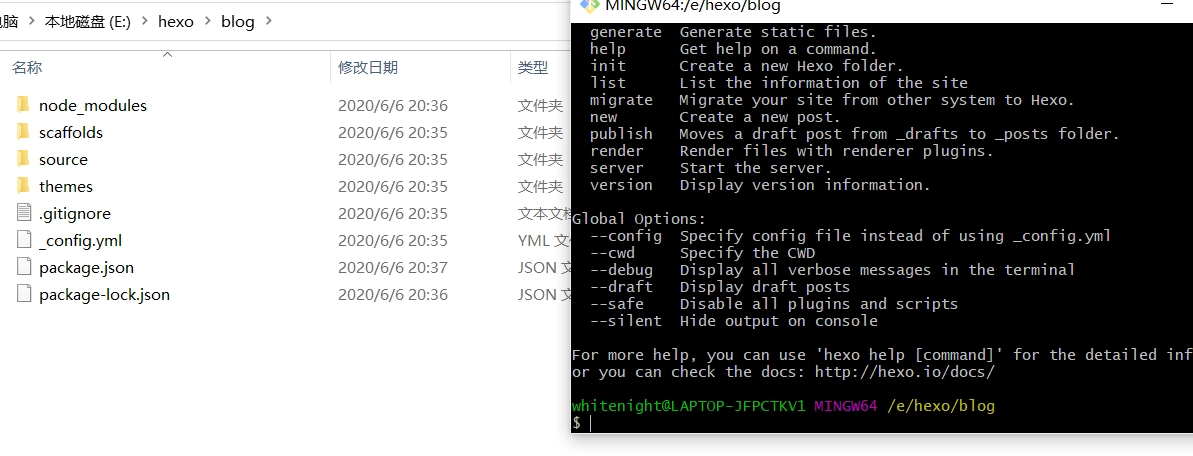The image size is (1193, 456).
Task: Select the _config.yml file icon
Action: tap(24, 240)
